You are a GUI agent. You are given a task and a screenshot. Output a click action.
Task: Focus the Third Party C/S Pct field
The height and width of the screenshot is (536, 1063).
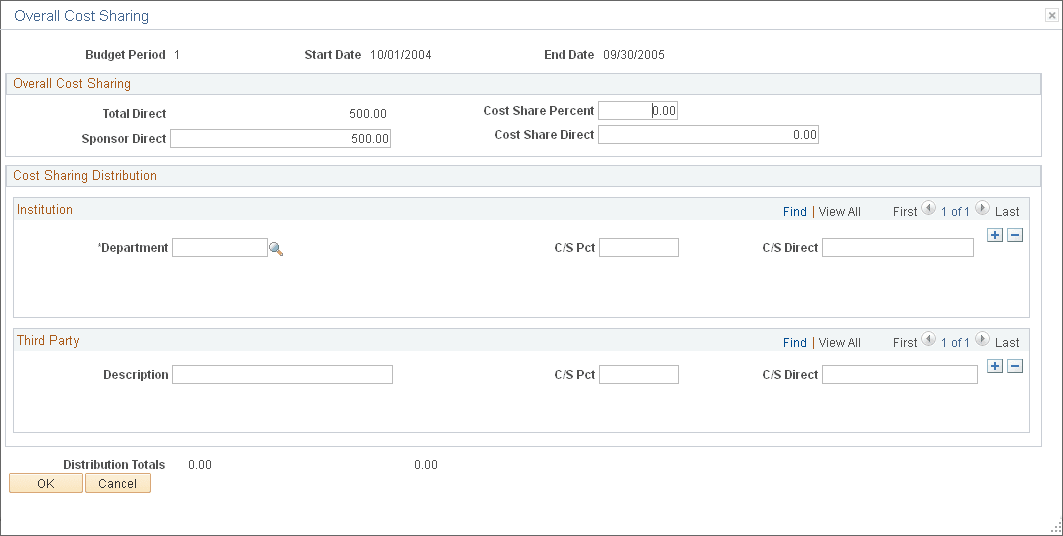click(639, 374)
